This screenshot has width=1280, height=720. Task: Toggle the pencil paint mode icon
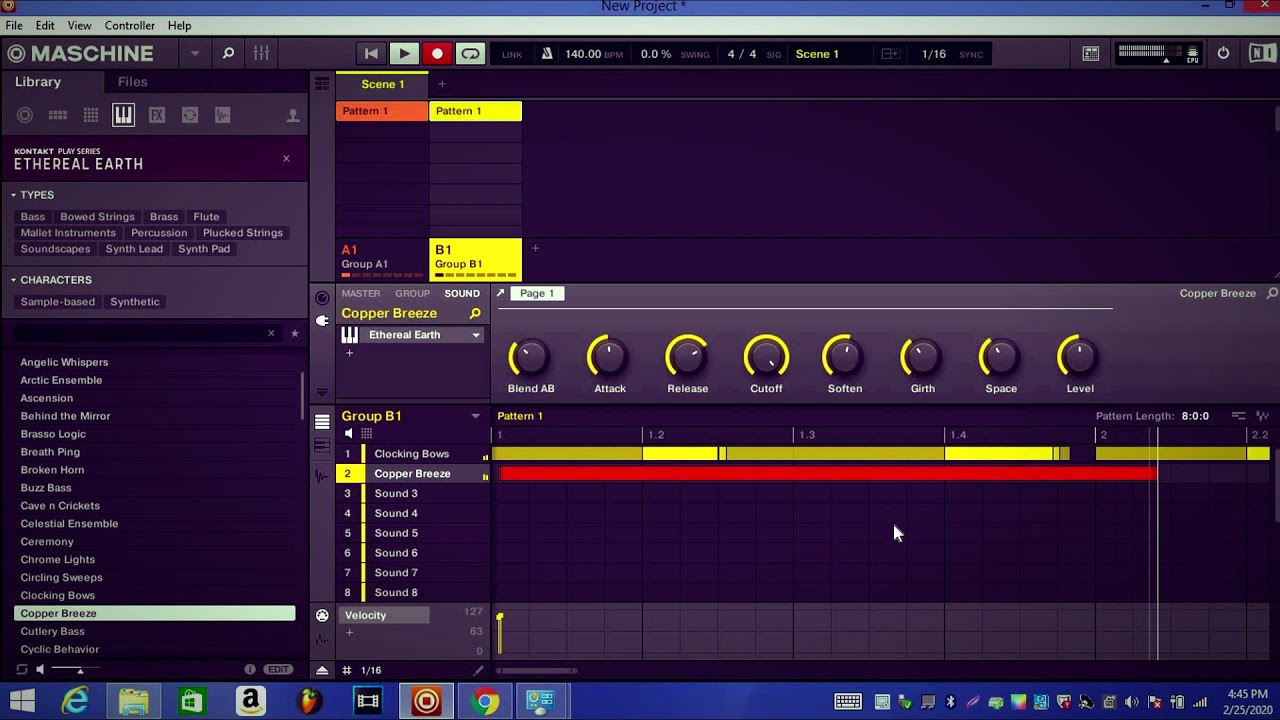coord(478,671)
